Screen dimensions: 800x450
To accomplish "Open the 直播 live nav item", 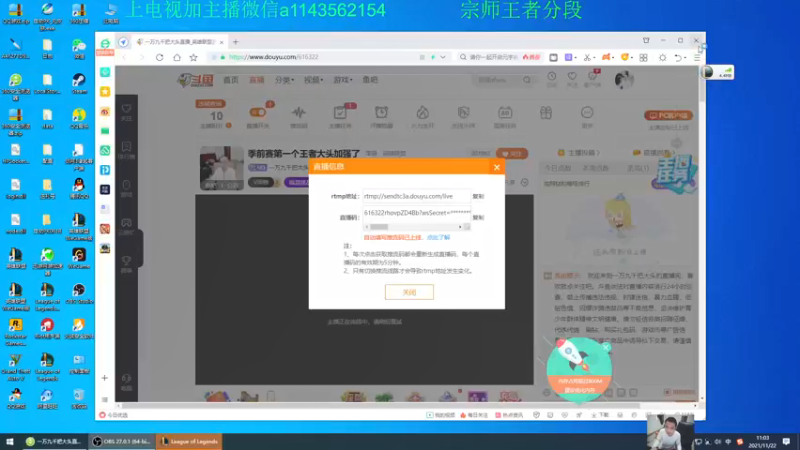I will coord(256,80).
